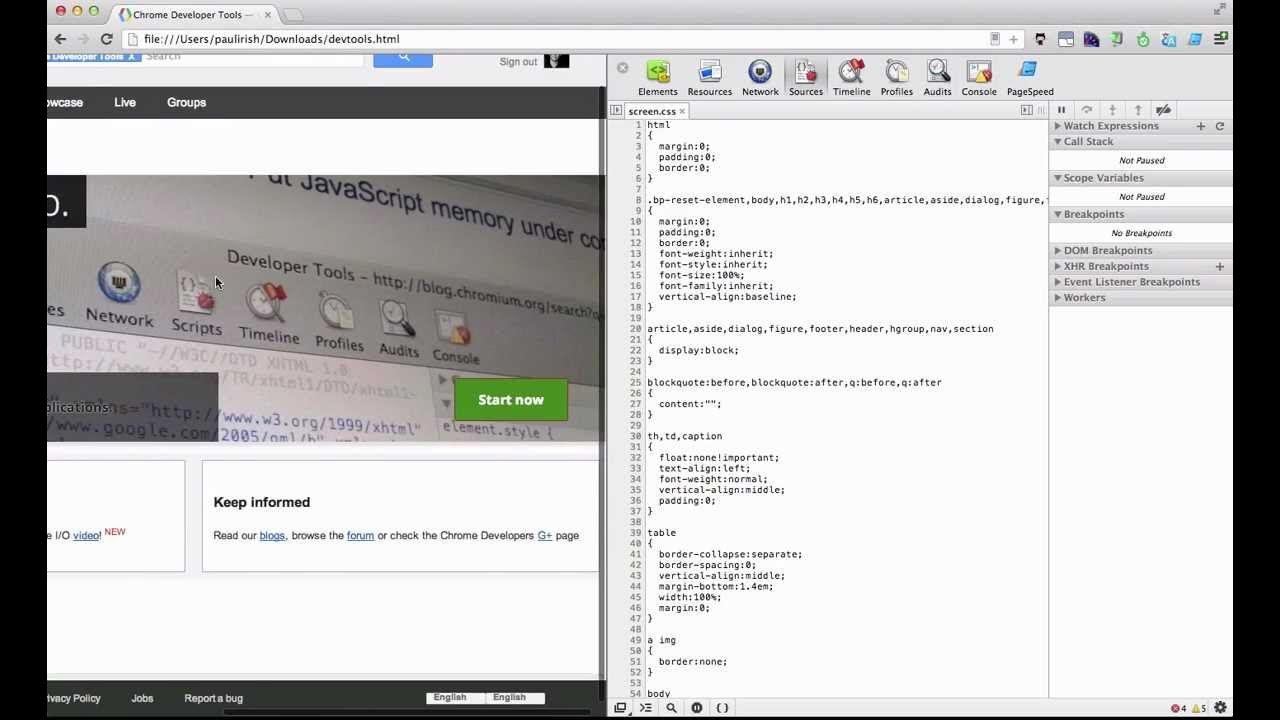Click the Step into button
The width and height of the screenshot is (1280, 720).
1112,110
